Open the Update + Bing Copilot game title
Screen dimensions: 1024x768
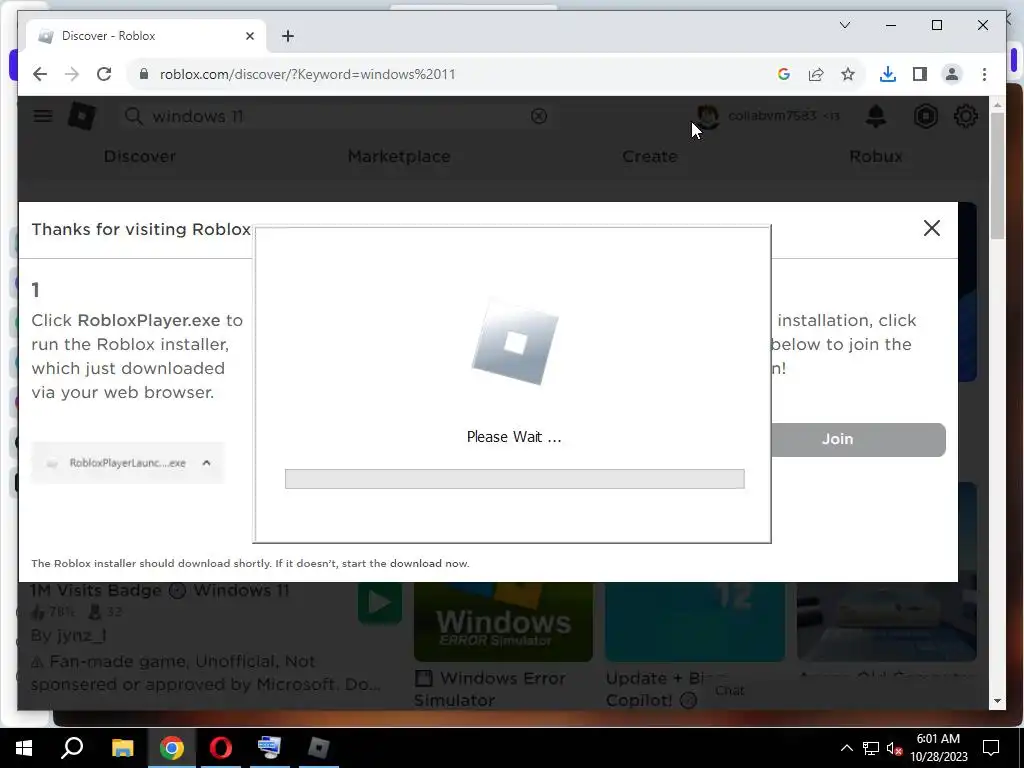(x=666, y=690)
